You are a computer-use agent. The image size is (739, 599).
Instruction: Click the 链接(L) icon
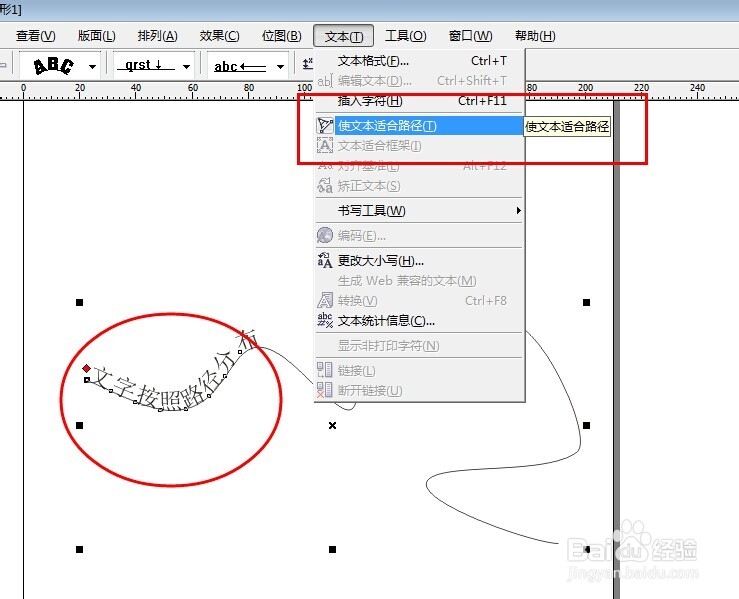(x=325, y=370)
